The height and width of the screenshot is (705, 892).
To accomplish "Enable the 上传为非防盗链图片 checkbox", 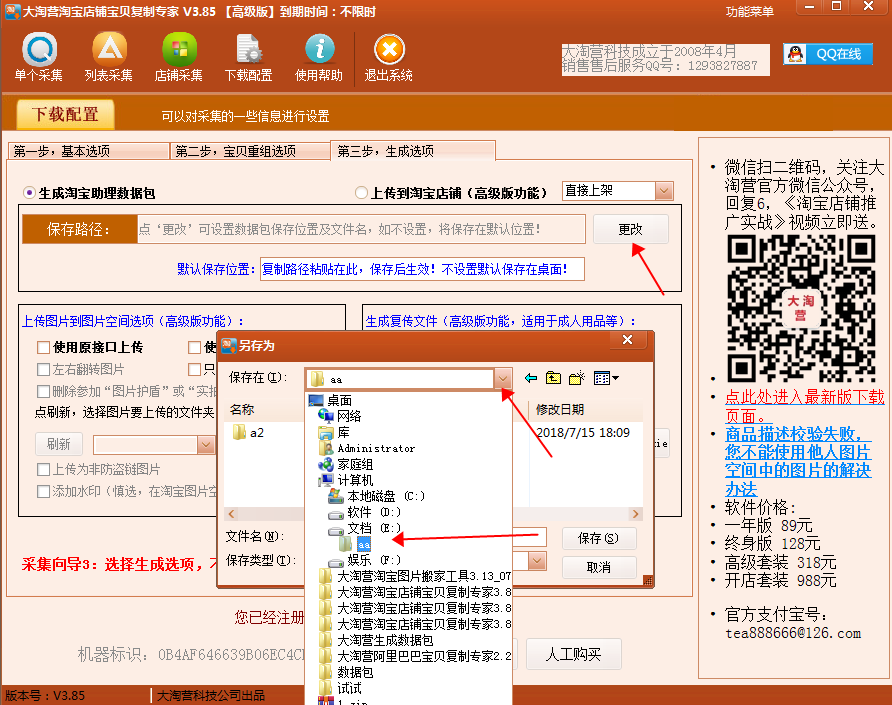I will click(x=43, y=469).
